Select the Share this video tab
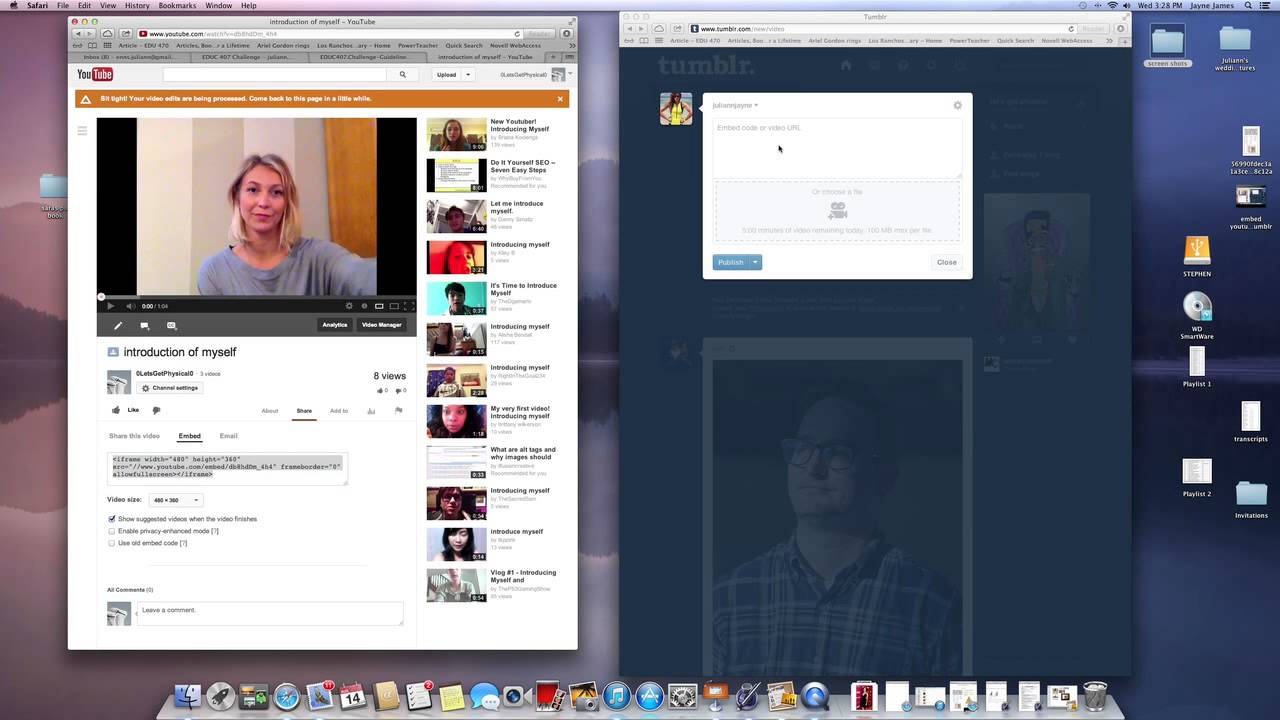The image size is (1280, 720). pyautogui.click(x=134, y=436)
